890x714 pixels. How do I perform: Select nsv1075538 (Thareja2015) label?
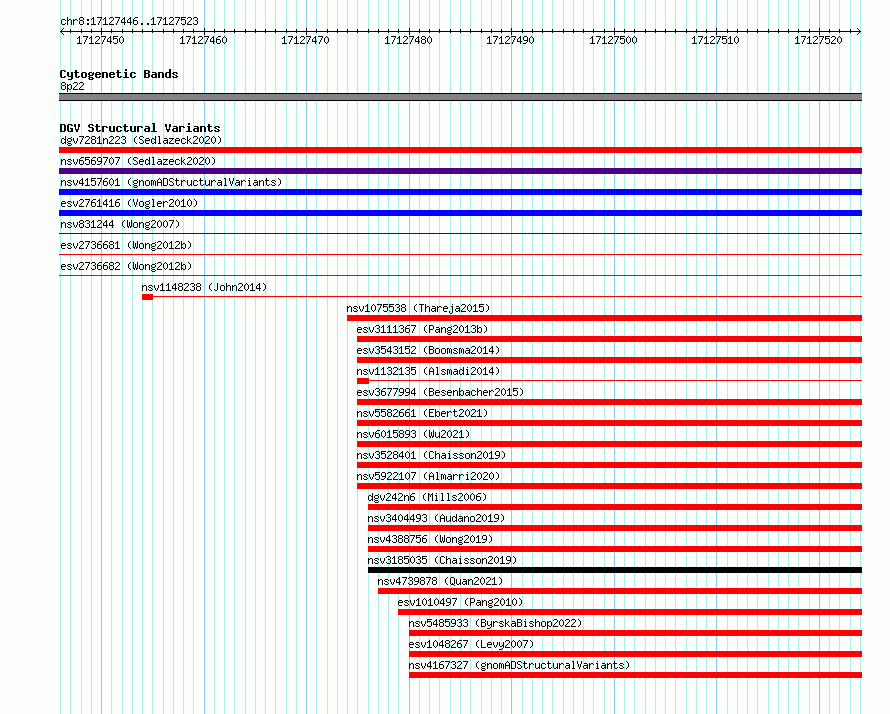418,308
